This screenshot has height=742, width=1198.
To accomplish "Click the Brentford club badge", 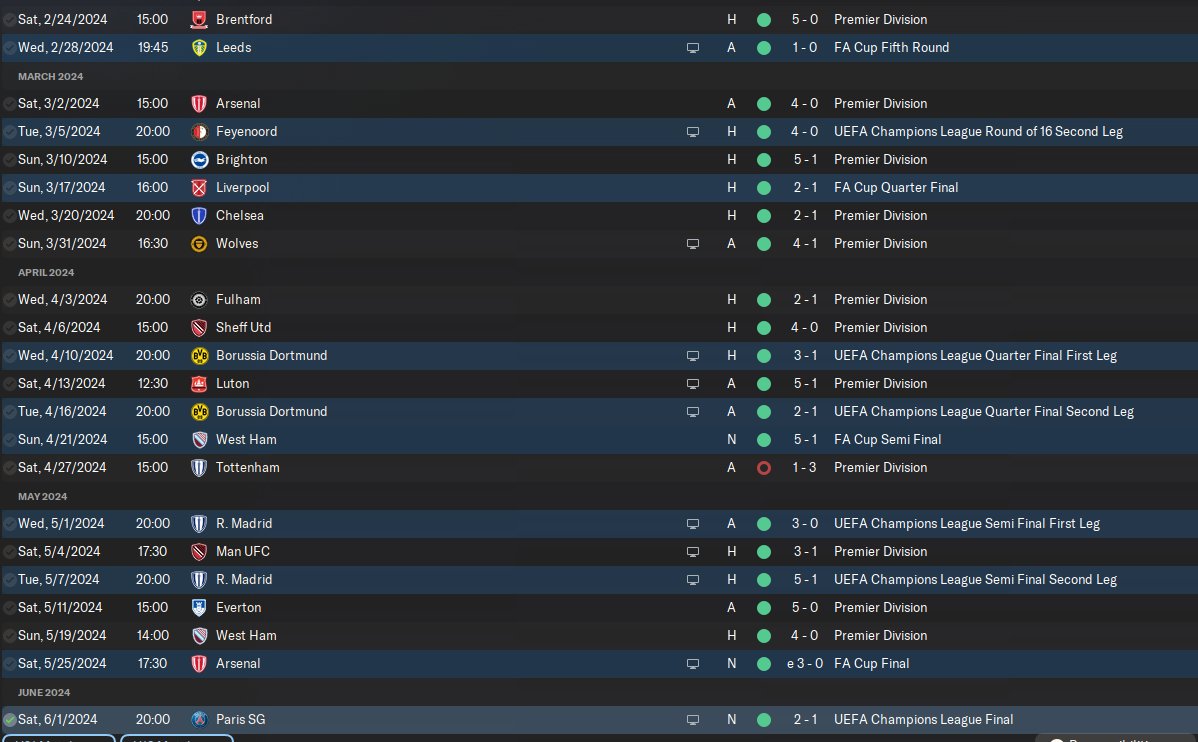I will pyautogui.click(x=199, y=20).
